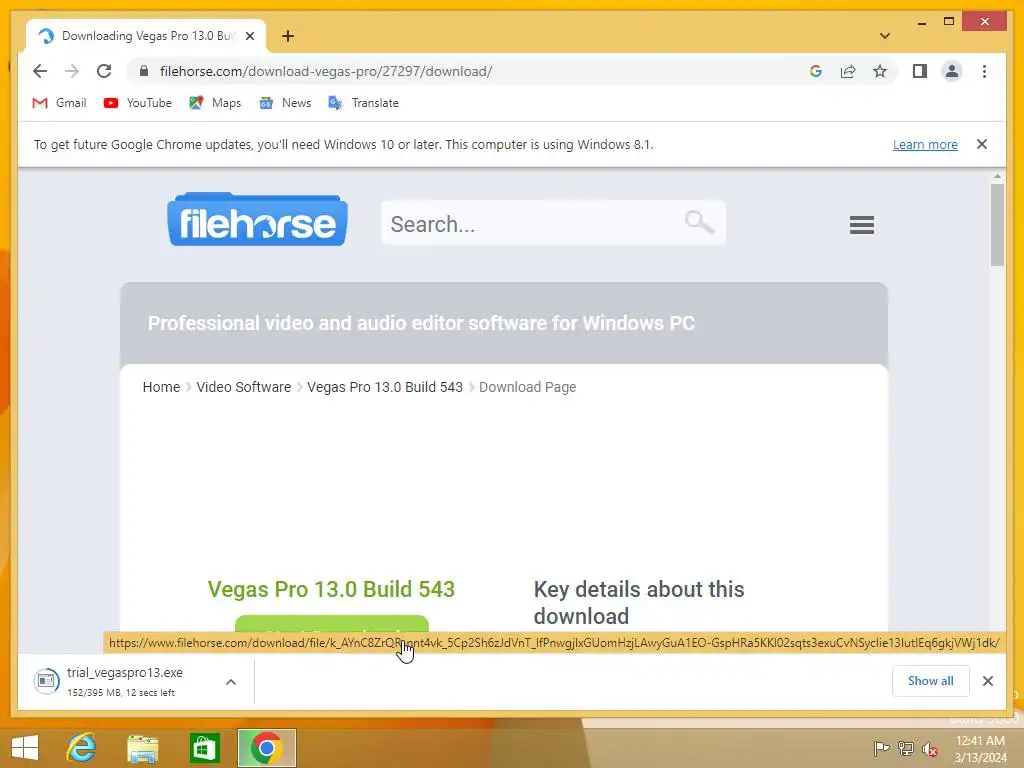The image size is (1024, 768).
Task: Click the network tray icon
Action: coord(906,748)
